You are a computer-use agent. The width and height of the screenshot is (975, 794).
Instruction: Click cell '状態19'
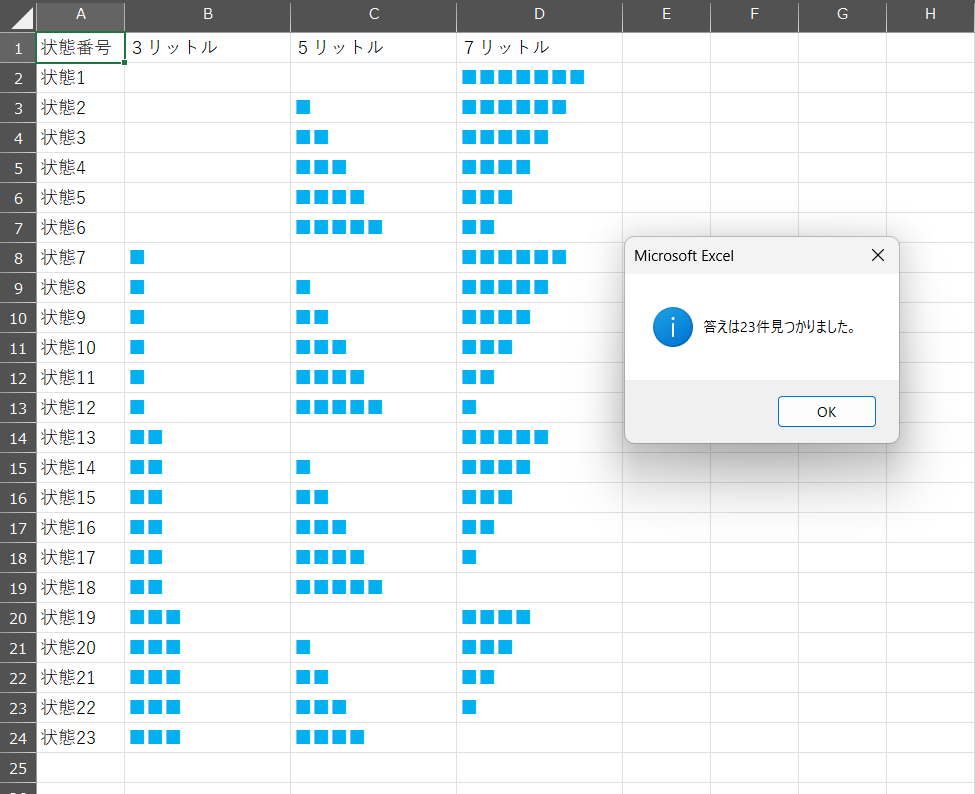80,617
